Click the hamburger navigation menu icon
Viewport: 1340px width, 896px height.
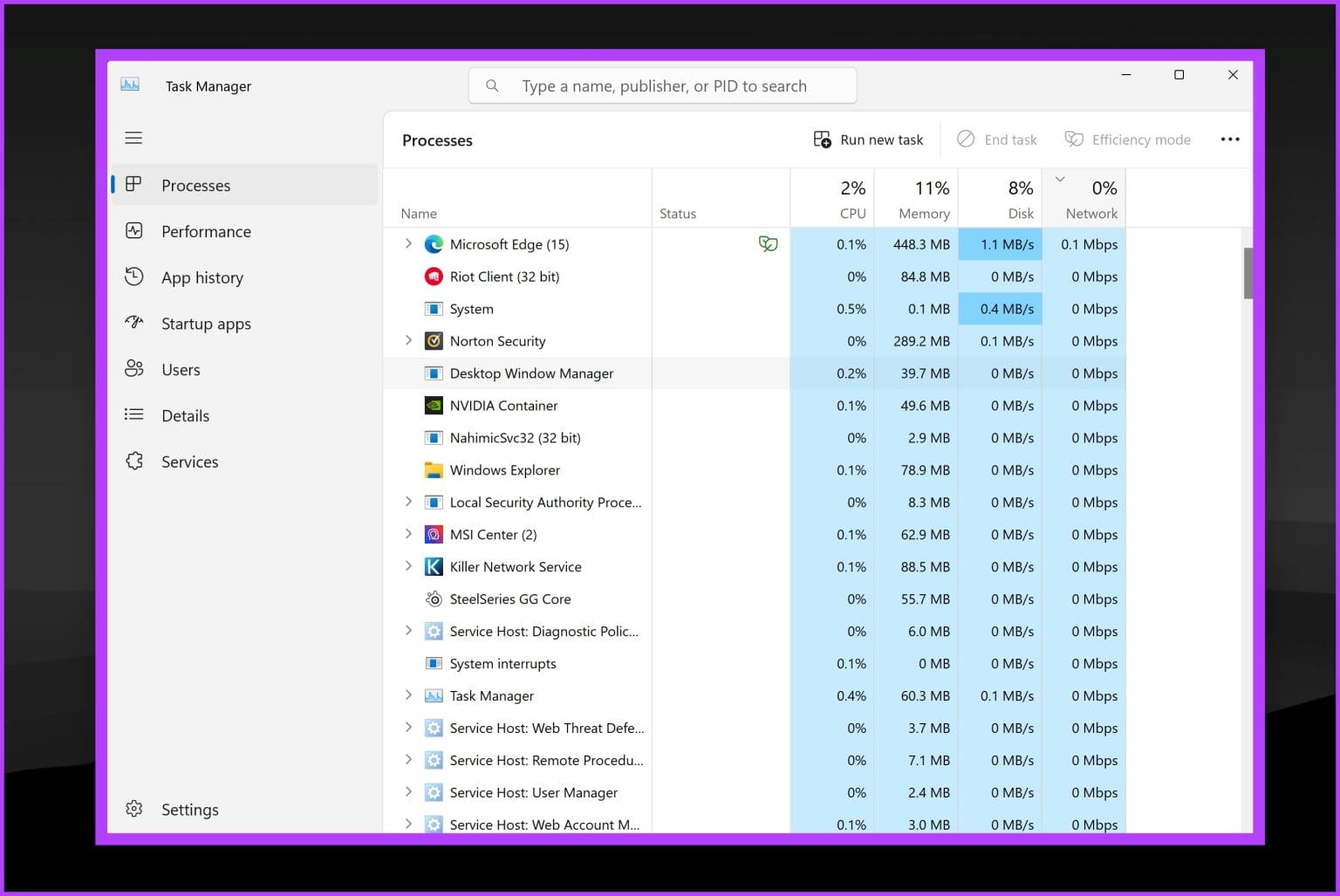(133, 138)
